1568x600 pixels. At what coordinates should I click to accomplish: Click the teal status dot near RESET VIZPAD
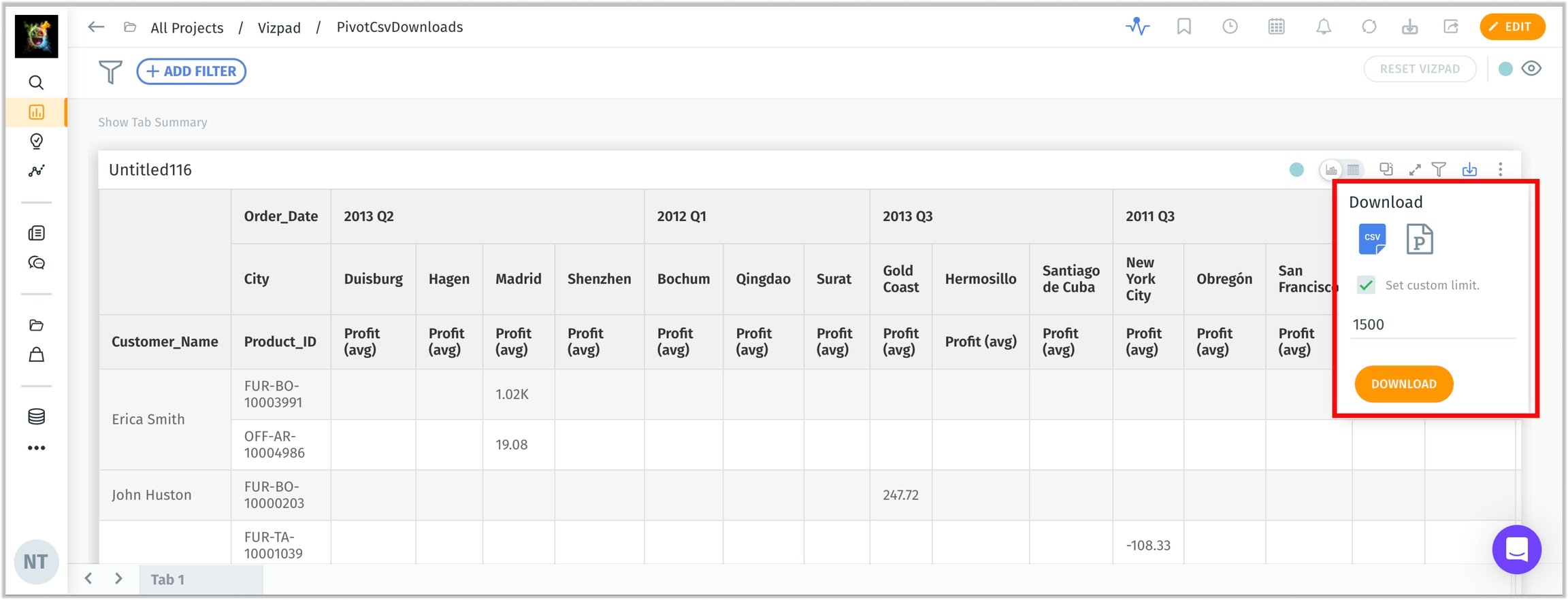(x=1505, y=69)
